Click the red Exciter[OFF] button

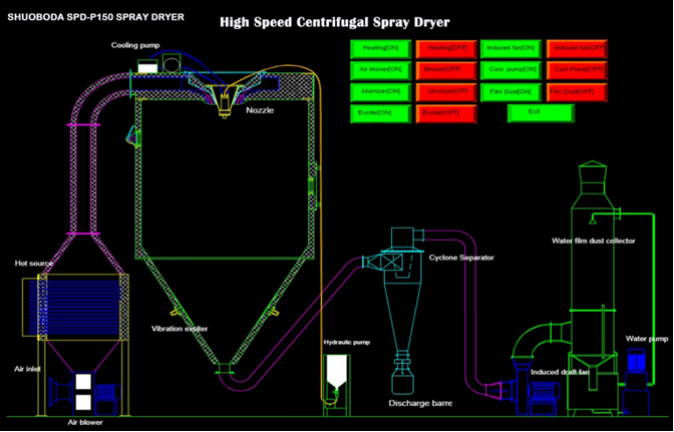click(x=447, y=113)
